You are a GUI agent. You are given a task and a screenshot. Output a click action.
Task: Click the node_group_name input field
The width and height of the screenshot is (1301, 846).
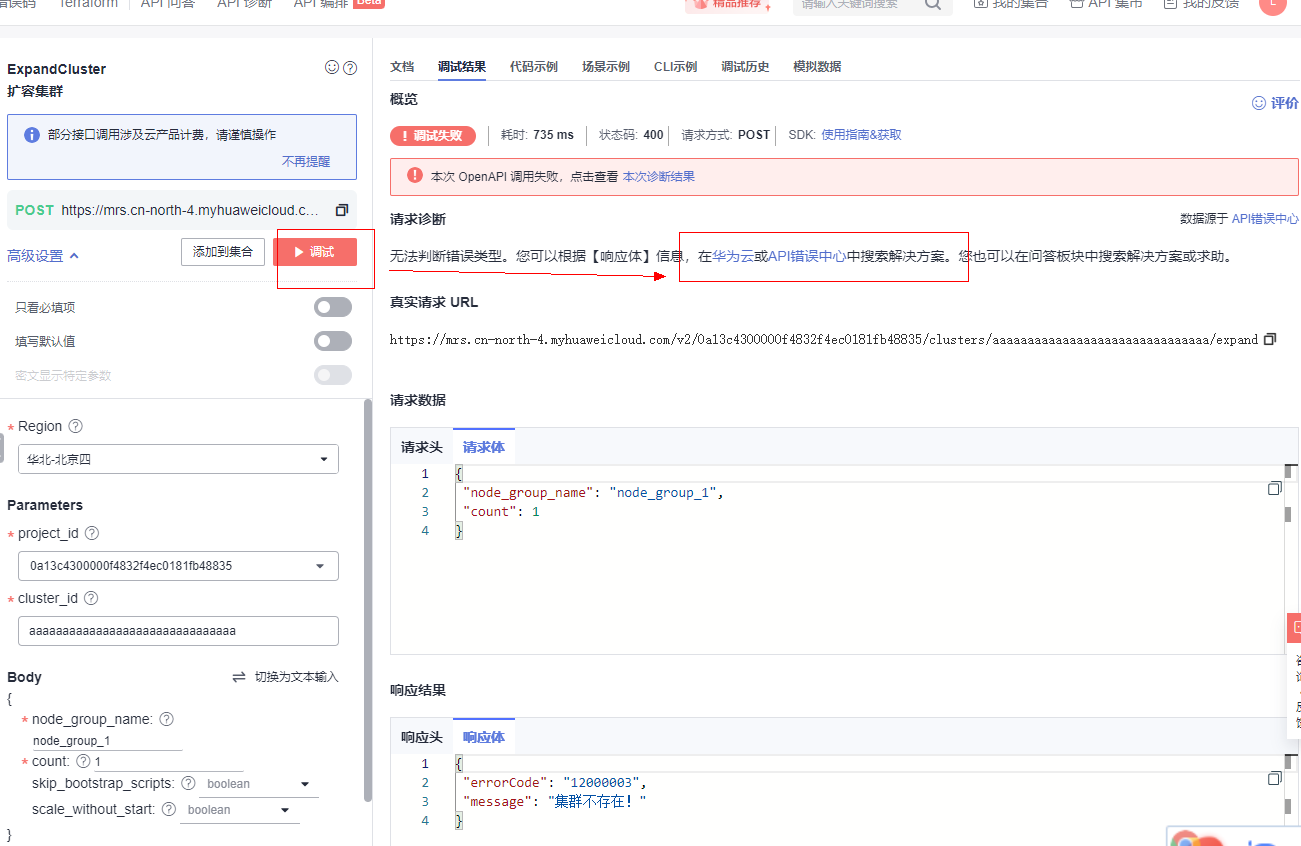pos(107,741)
